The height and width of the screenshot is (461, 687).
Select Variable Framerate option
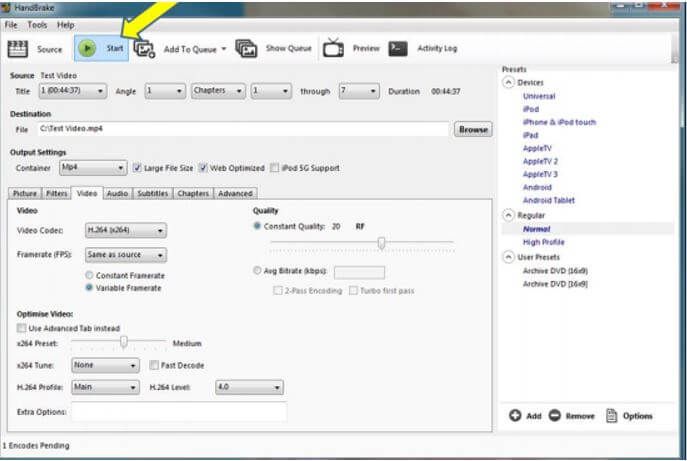(89, 287)
